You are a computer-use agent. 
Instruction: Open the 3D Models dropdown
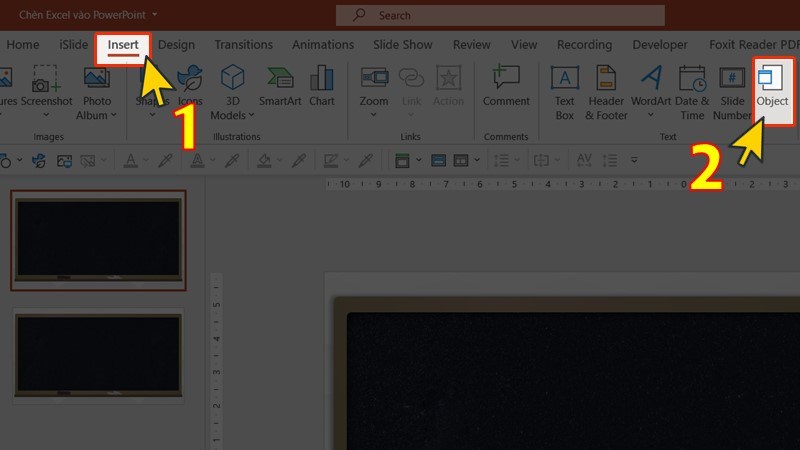tap(232, 92)
